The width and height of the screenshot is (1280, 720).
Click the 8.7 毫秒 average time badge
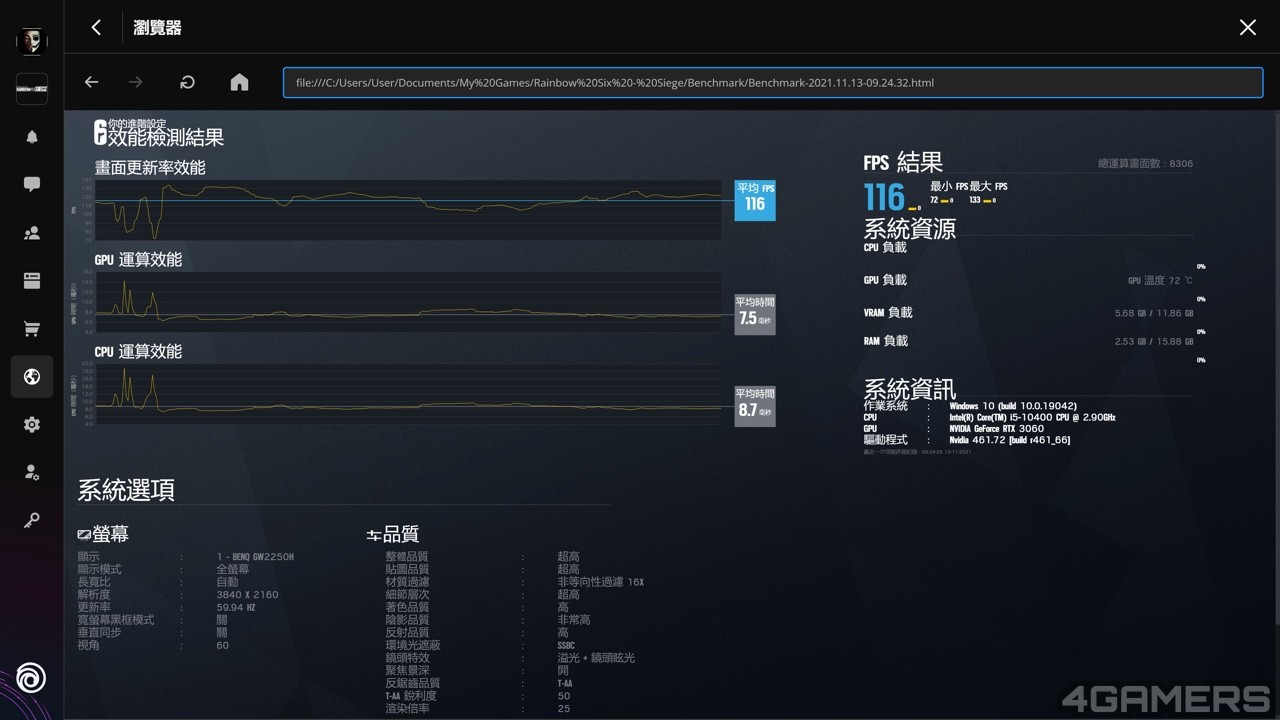(x=755, y=406)
